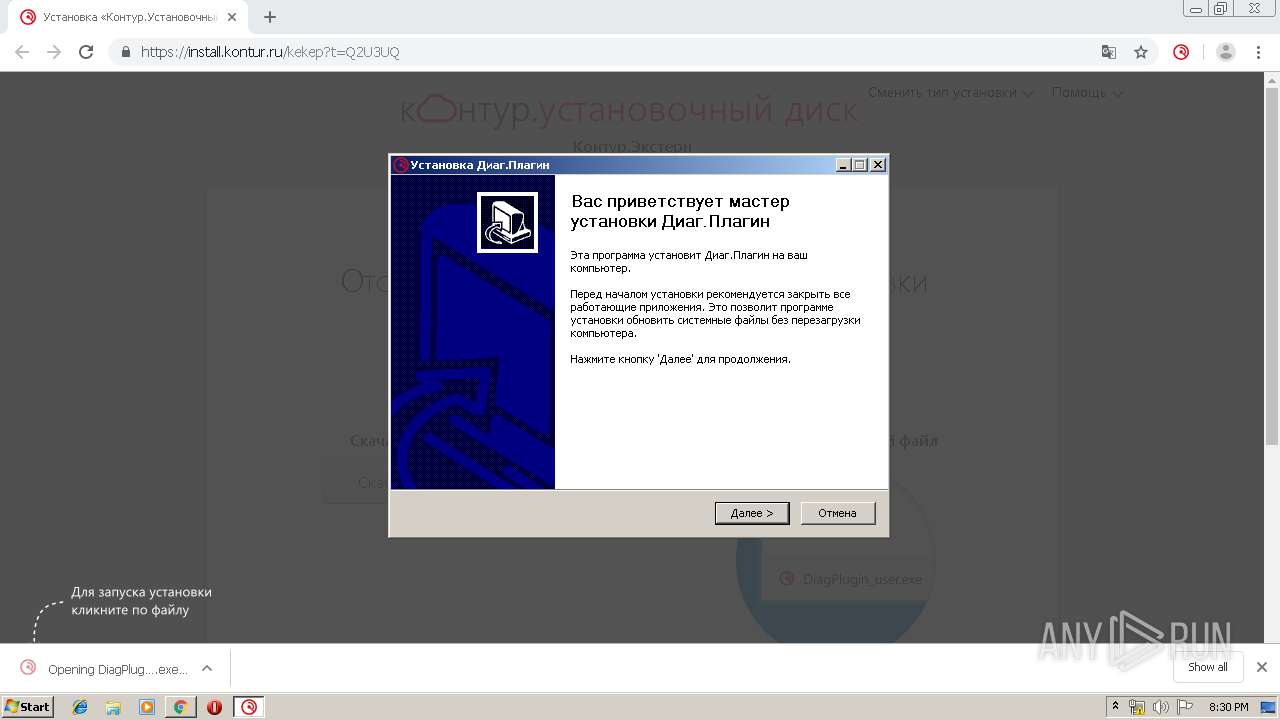1280x720 pixels.
Task: Expand the Сменить тип установки dropdown
Action: 950,92
